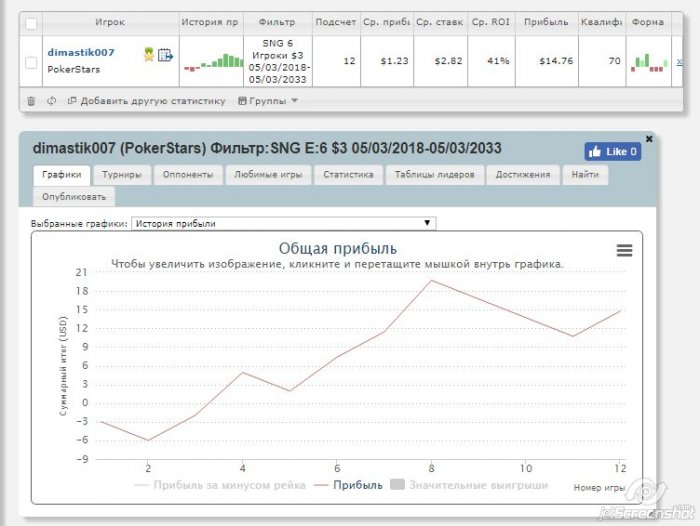The height and width of the screenshot is (526, 700).
Task: Click the export calendar icon beside dimastik007
Action: coord(165,55)
